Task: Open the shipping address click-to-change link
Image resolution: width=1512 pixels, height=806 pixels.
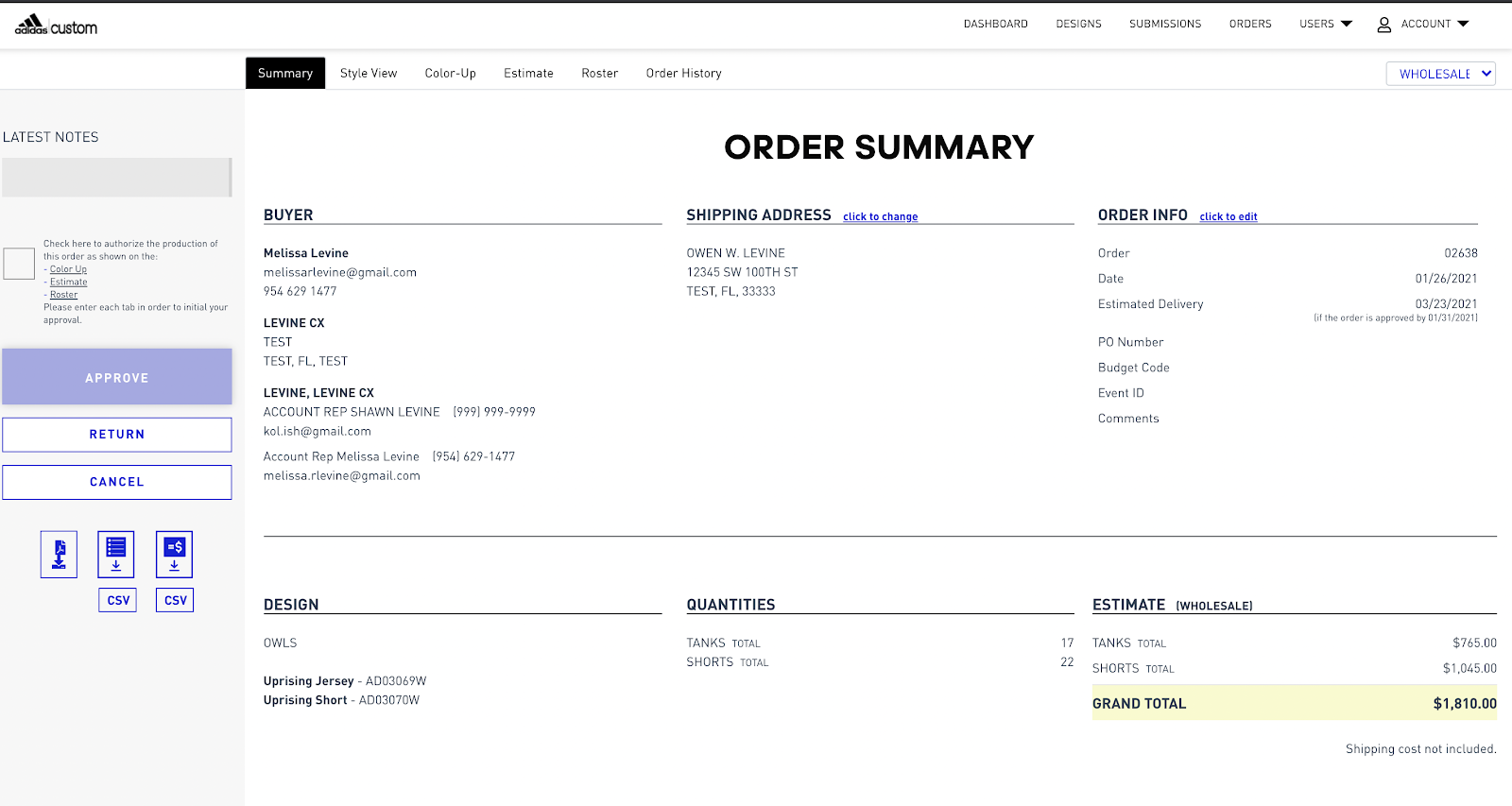Action: point(879,216)
